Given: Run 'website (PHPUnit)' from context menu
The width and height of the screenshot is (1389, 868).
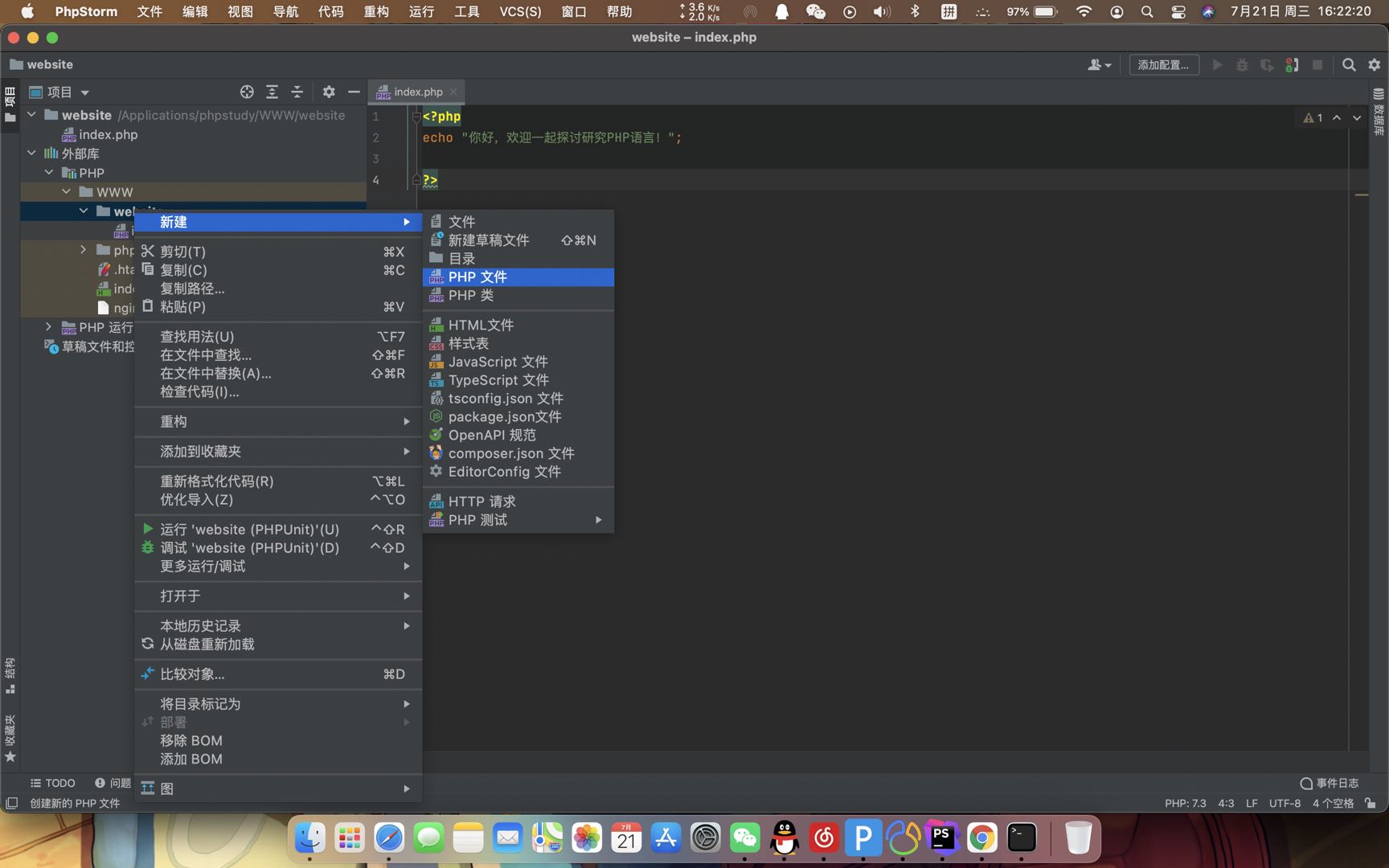Looking at the screenshot, I should point(278,530).
